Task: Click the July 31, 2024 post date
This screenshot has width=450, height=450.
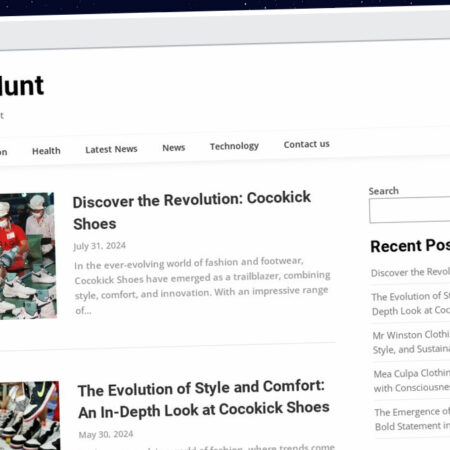Action: 99,246
